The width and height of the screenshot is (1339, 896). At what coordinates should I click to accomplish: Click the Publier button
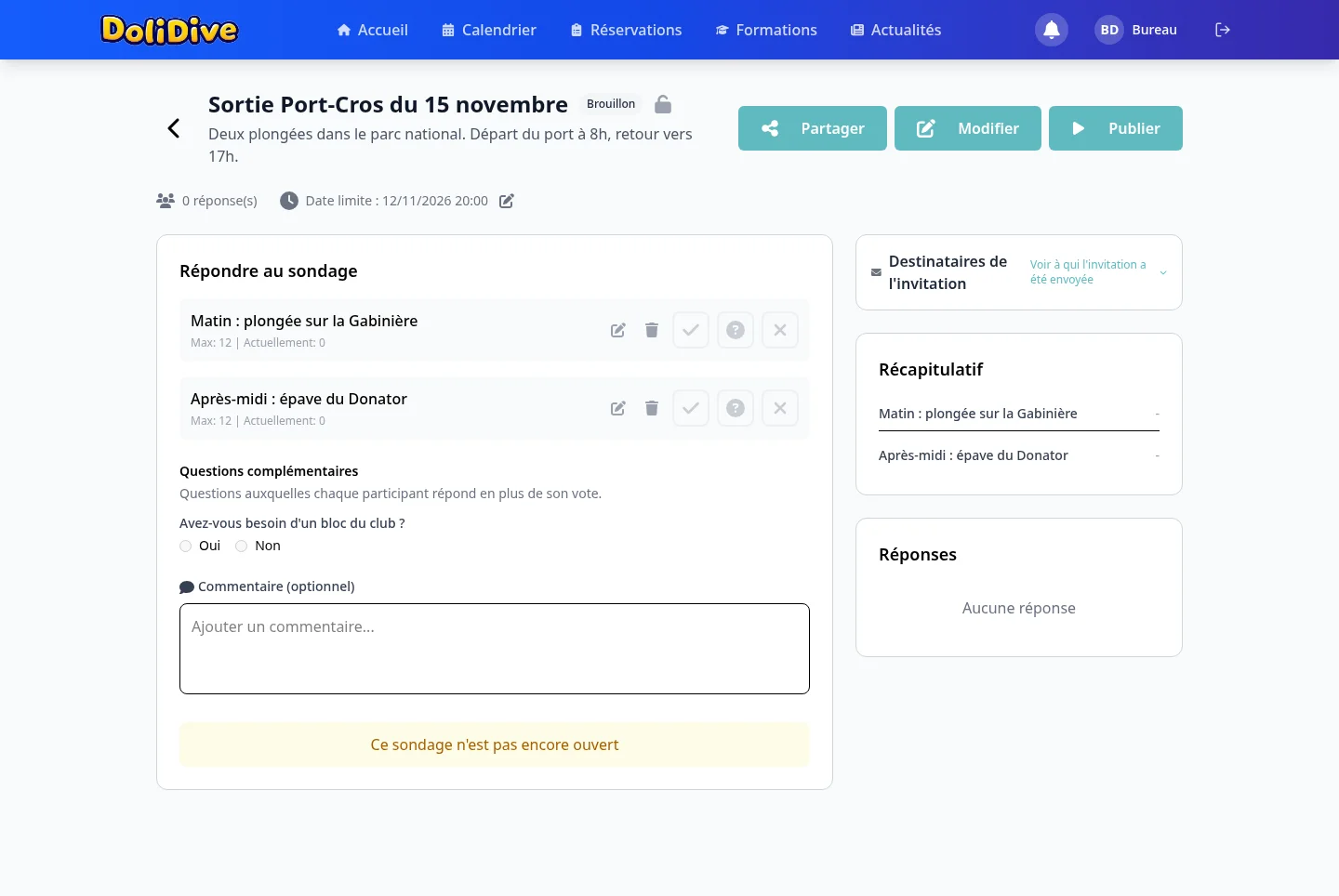(1116, 128)
